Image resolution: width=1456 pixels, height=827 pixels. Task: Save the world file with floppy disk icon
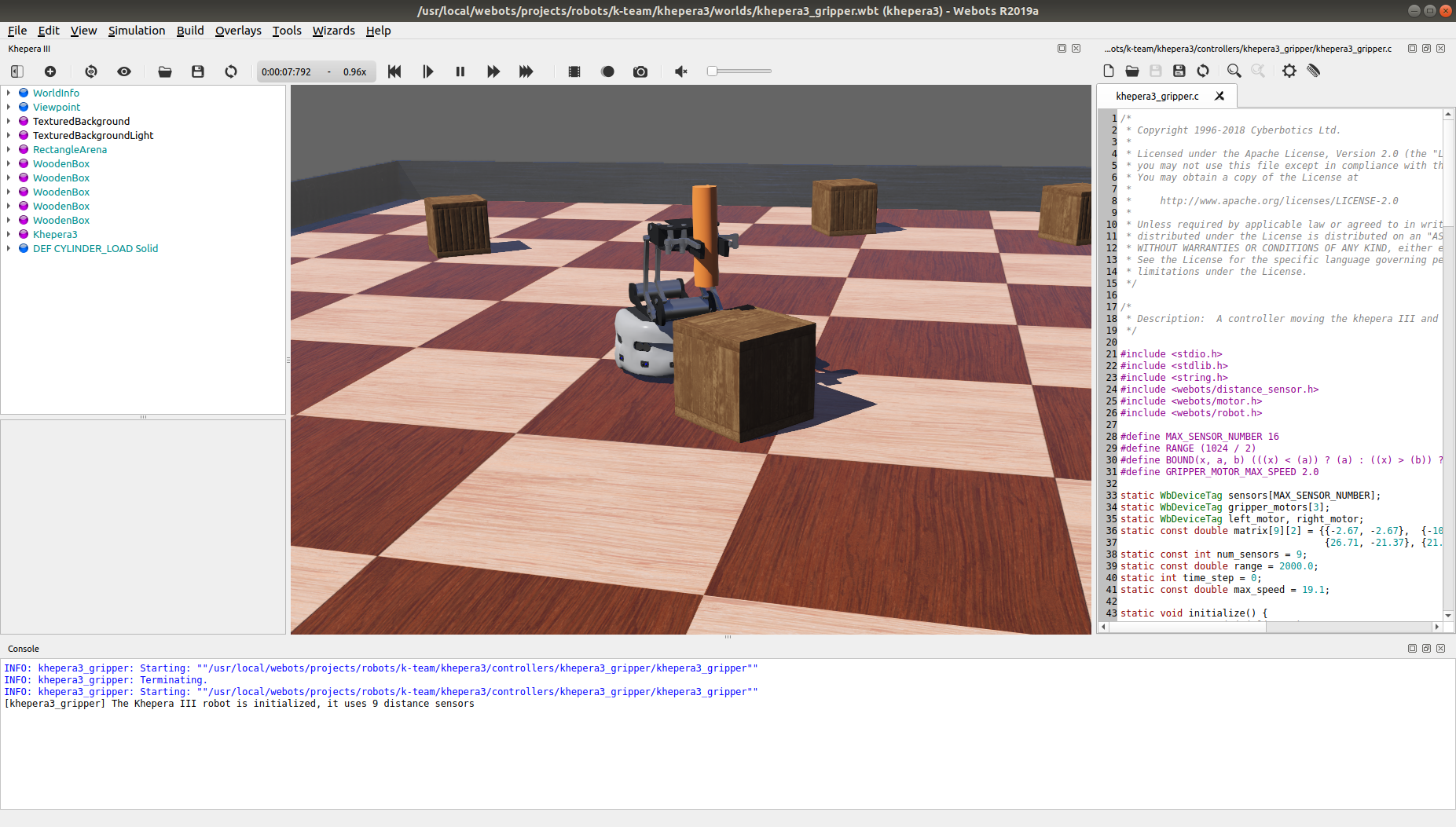tap(197, 71)
